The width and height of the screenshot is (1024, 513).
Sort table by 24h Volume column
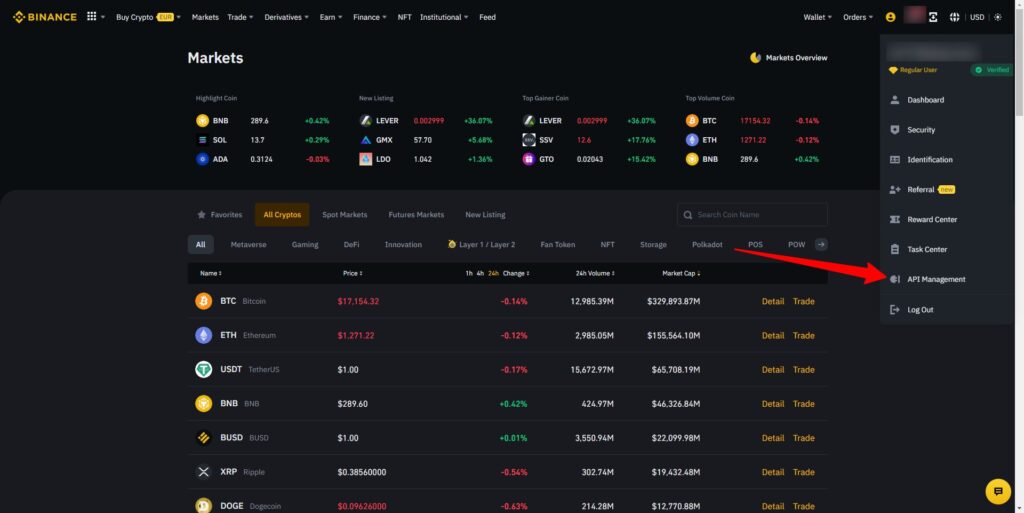[595, 273]
